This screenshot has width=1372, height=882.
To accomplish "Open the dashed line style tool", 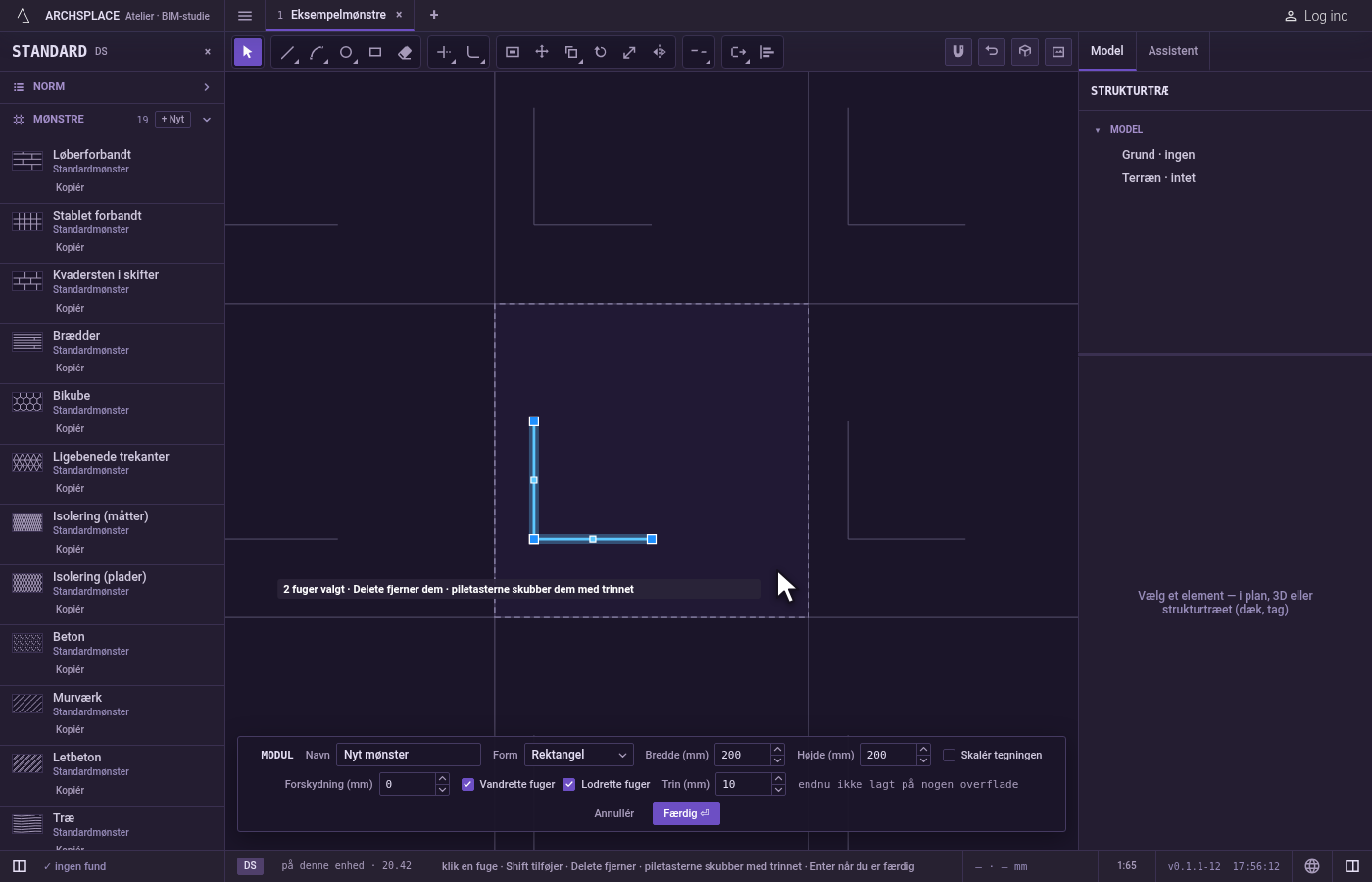I will [699, 52].
